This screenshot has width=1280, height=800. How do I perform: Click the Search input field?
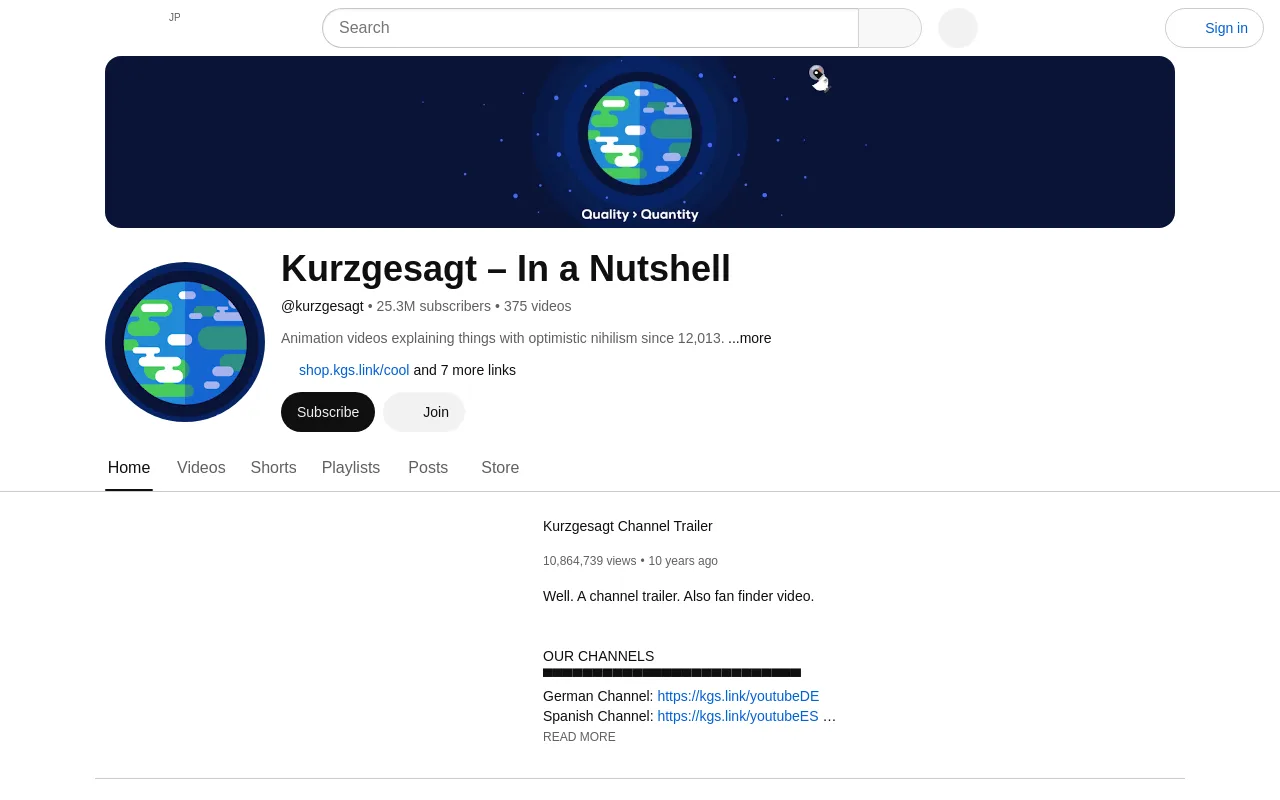click(590, 28)
